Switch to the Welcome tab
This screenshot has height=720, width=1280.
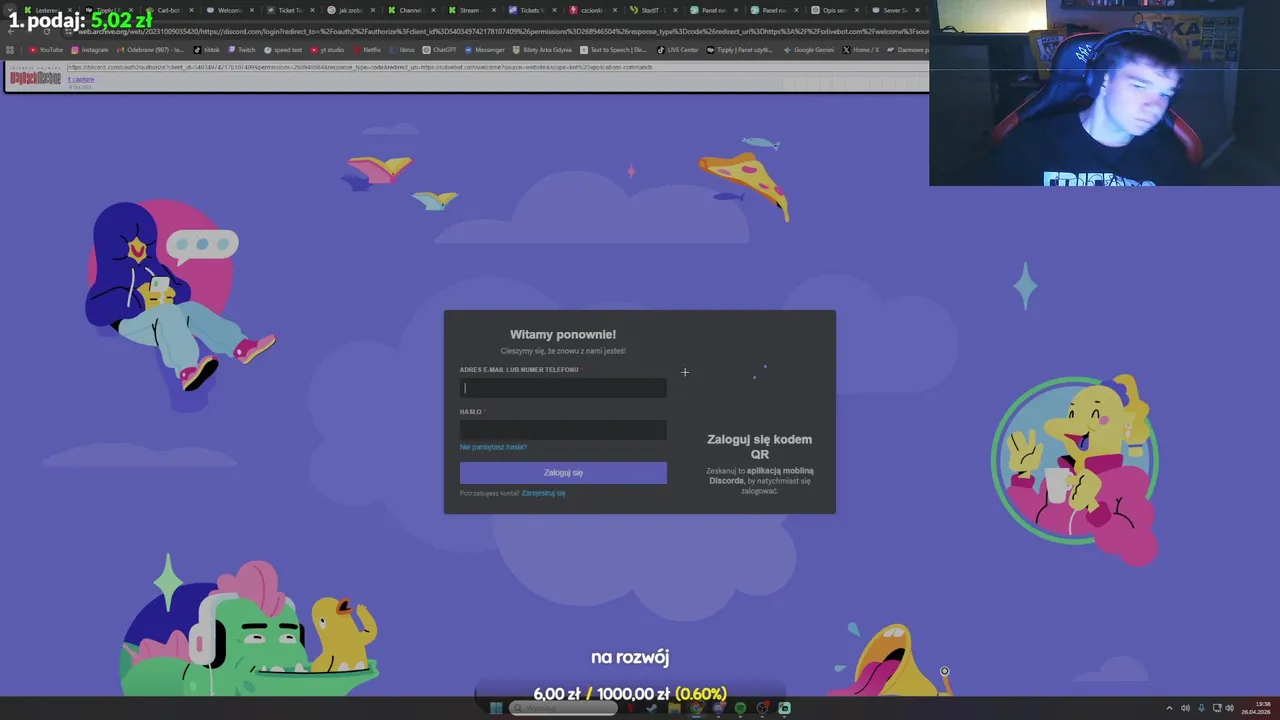pos(230,10)
